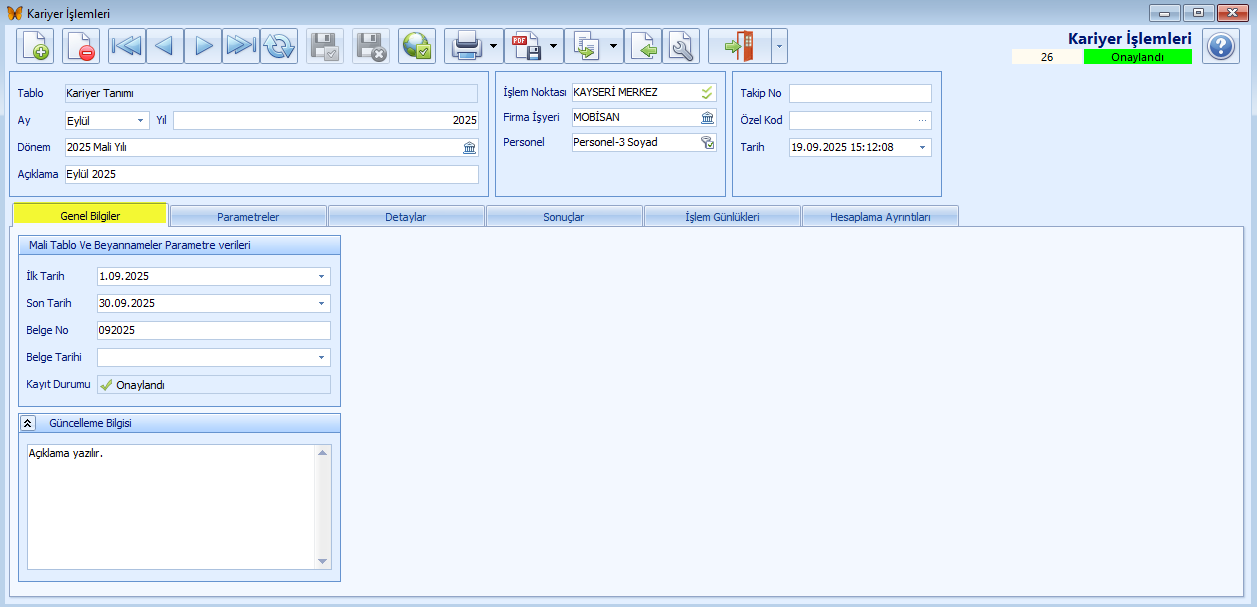The width and height of the screenshot is (1257, 607).
Task: Open the Tarih date picker dropdown
Action: pos(921,147)
